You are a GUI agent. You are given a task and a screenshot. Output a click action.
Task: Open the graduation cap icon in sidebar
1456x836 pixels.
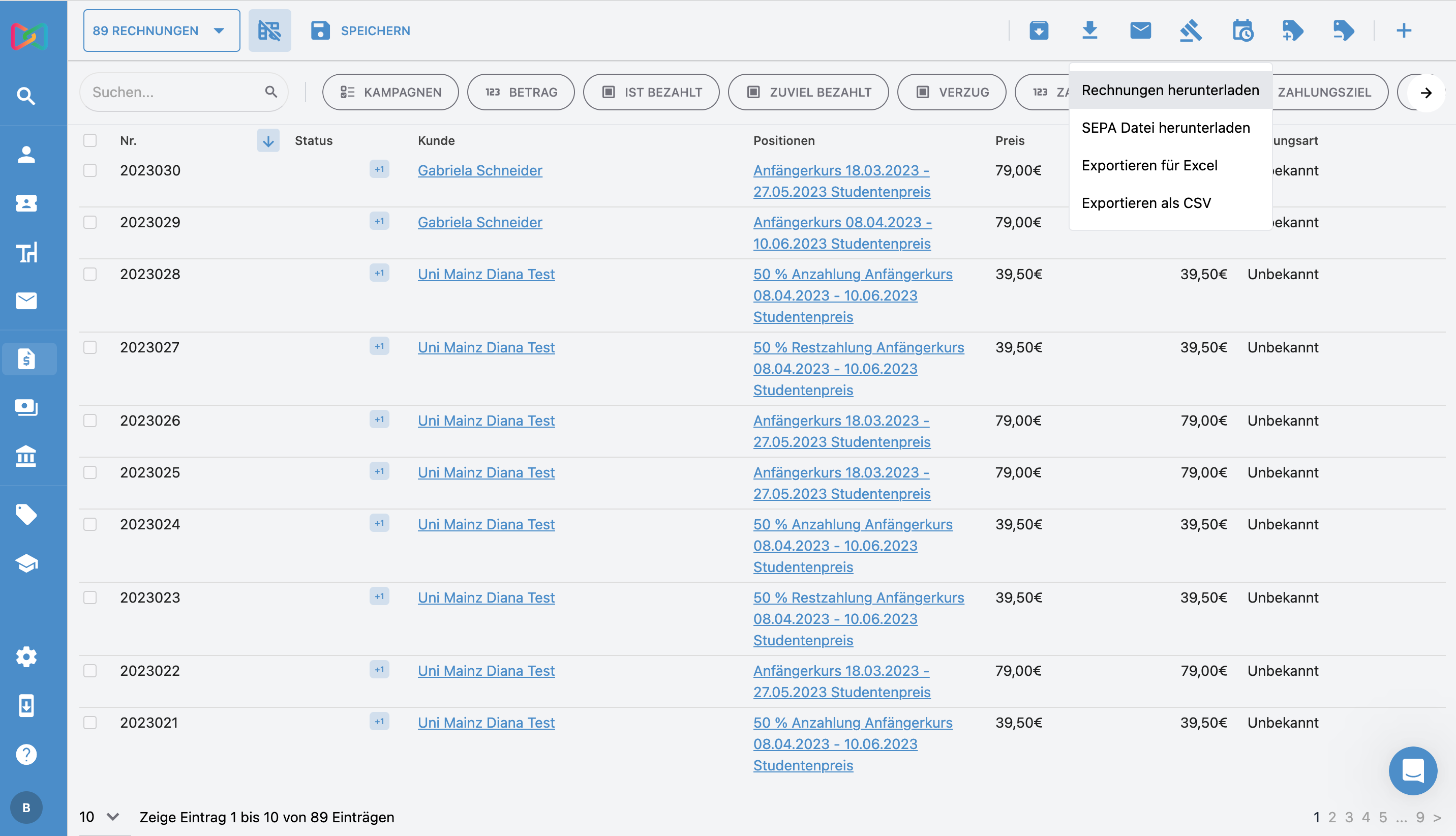pos(26,563)
